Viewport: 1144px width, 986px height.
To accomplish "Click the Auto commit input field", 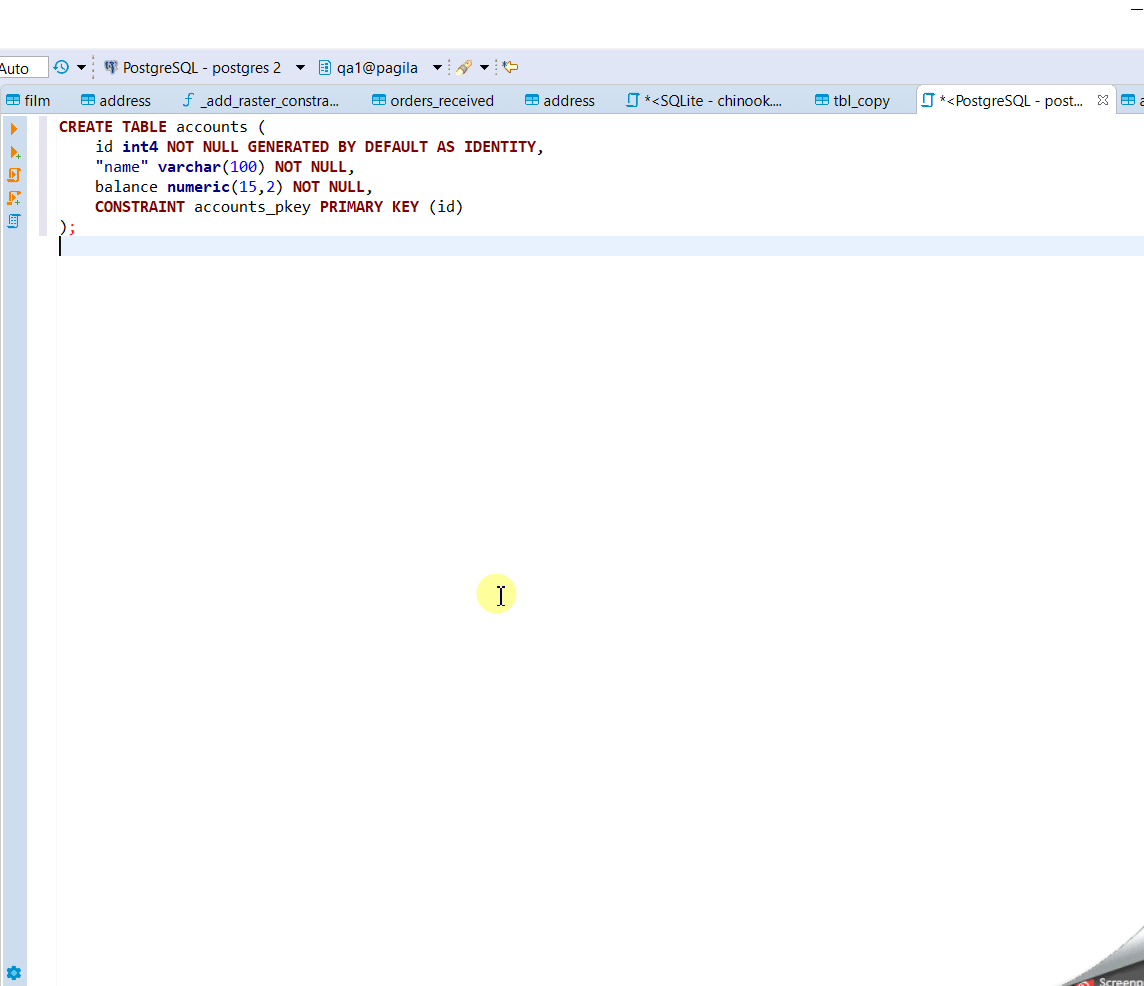I will point(22,67).
